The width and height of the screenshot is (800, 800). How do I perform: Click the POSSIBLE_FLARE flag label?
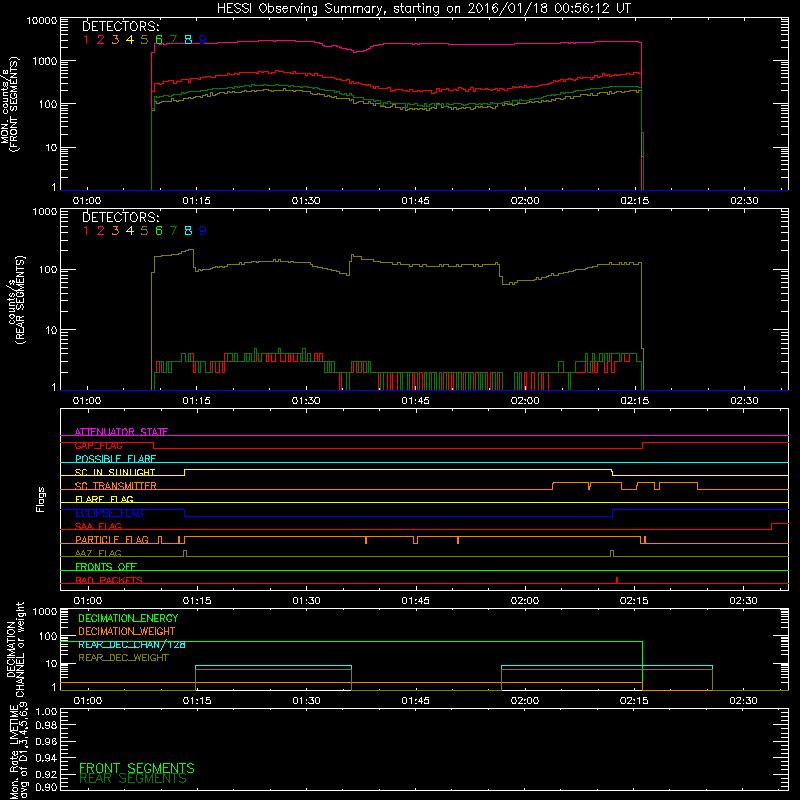[115, 459]
